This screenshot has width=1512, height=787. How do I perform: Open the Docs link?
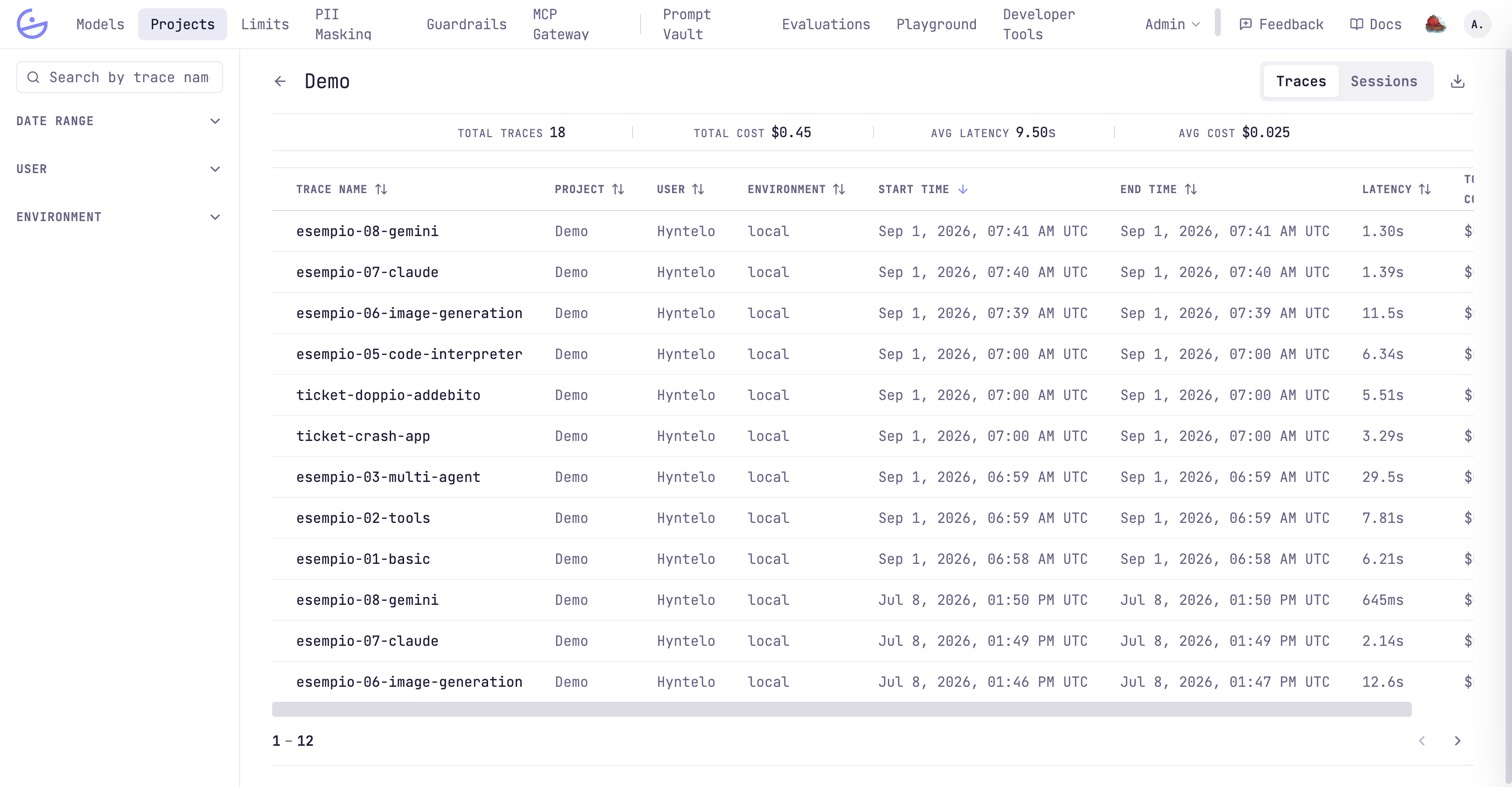coord(1375,24)
